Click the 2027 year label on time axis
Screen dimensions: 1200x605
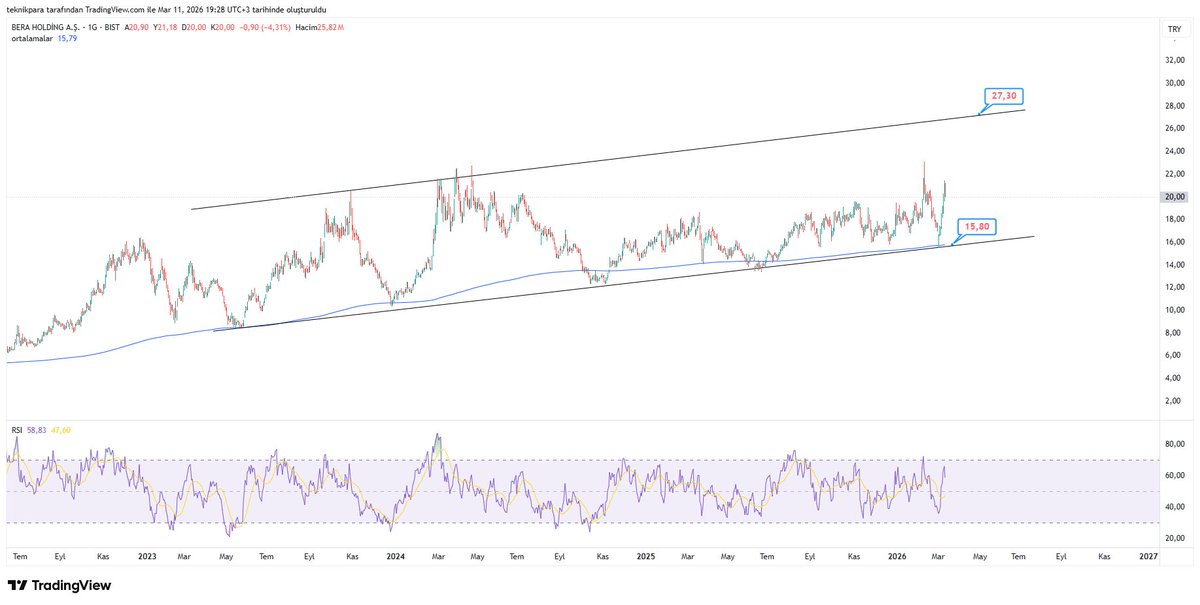coord(1147,556)
